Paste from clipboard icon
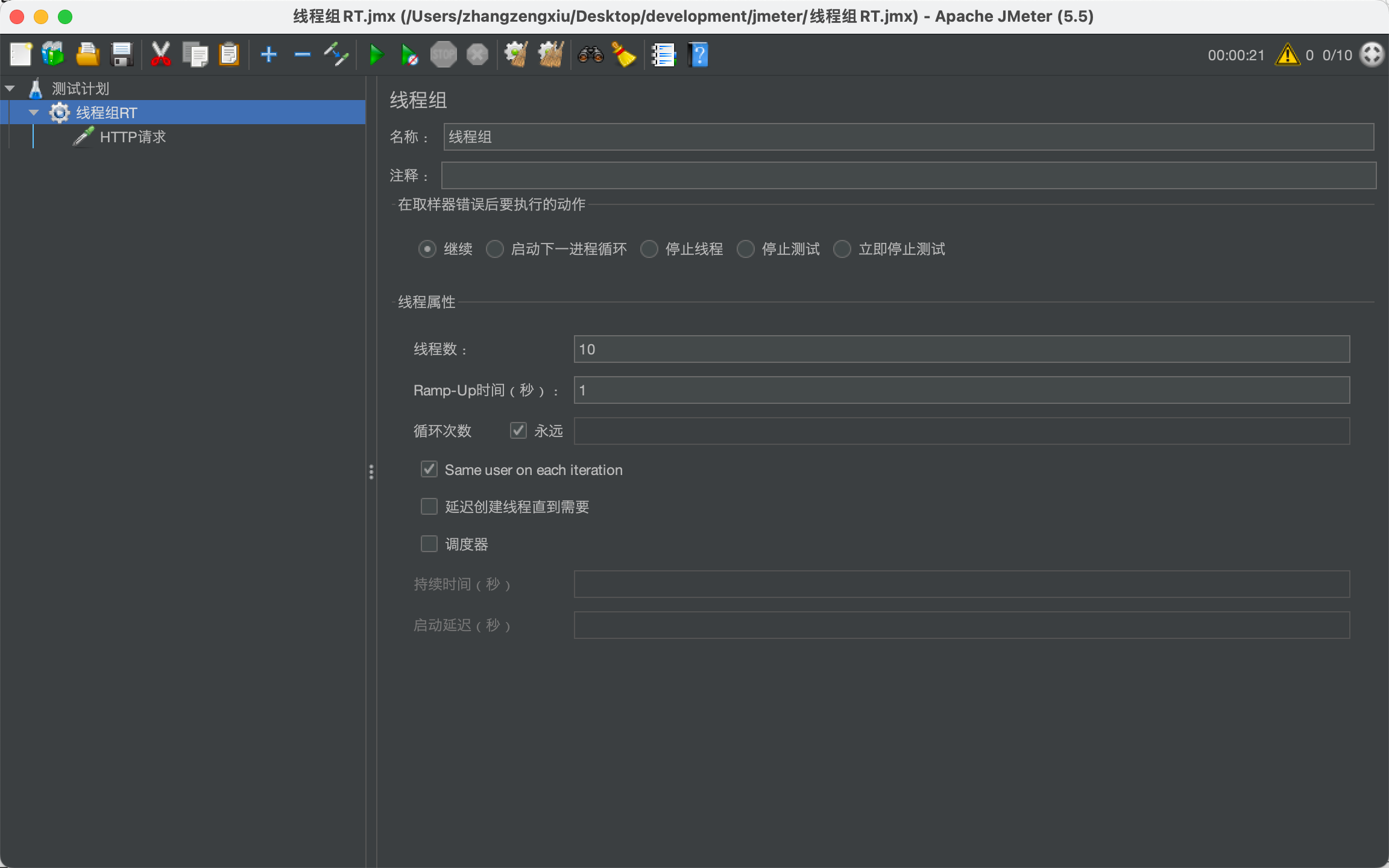 click(229, 55)
